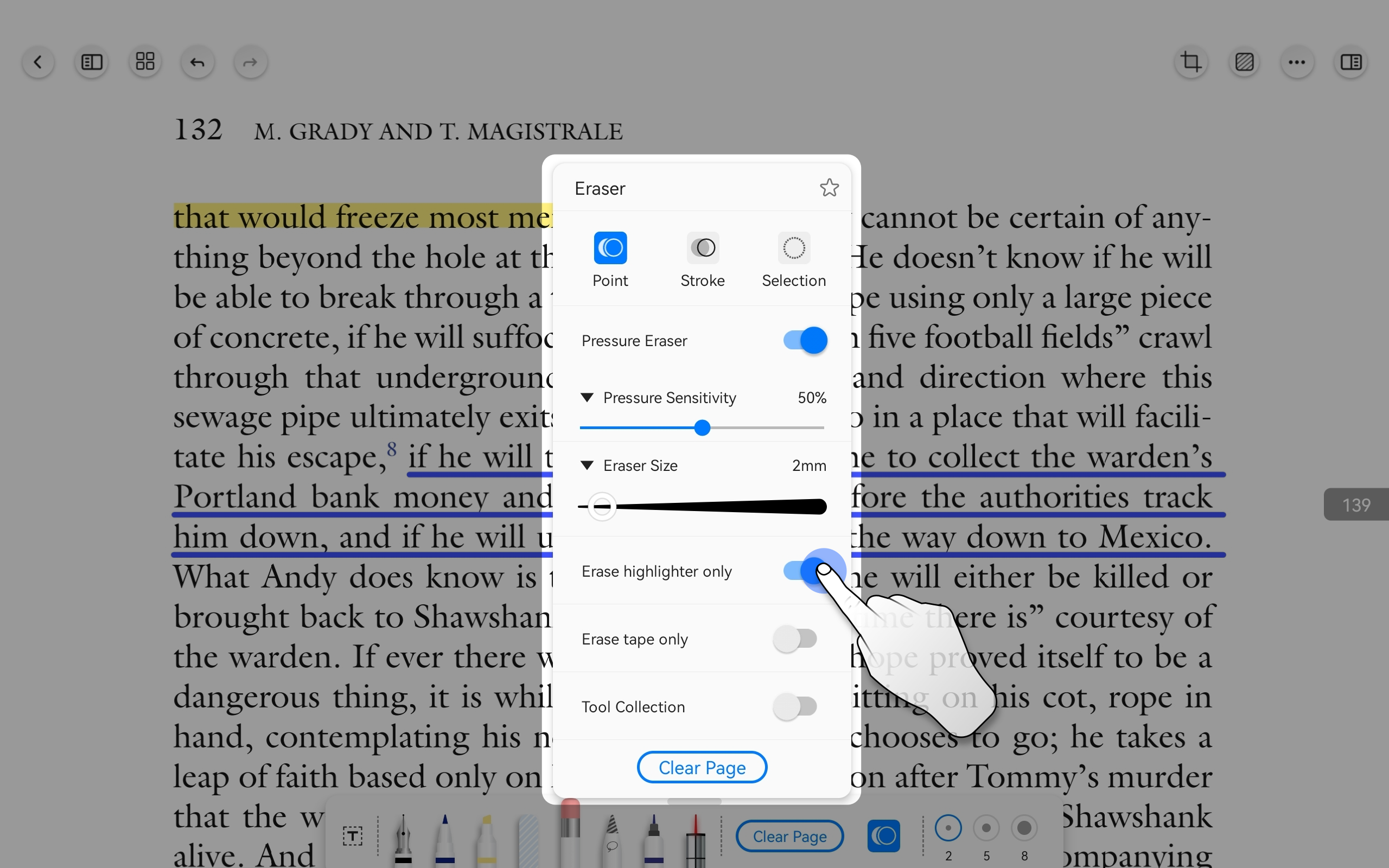Open the three-dots more options menu
1389x868 pixels.
[1297, 62]
